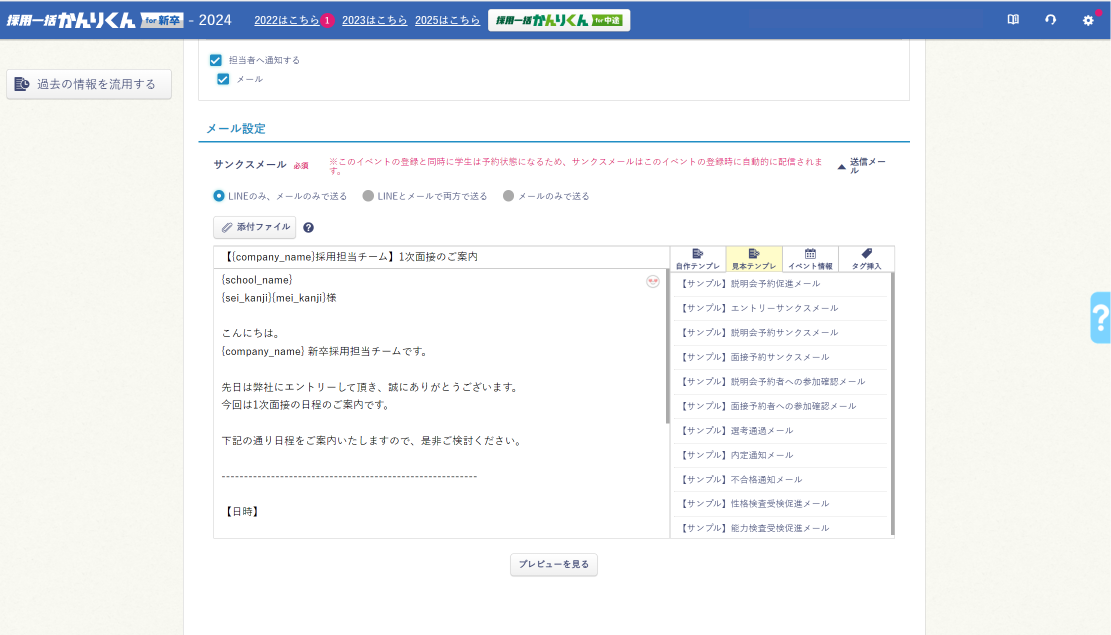This screenshot has height=635, width=1111.
Task: Open the かんりくん for中途 menu item
Action: pos(559,18)
